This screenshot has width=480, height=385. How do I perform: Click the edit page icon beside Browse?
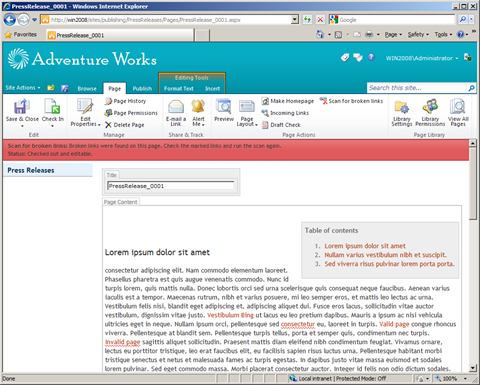pos(65,88)
